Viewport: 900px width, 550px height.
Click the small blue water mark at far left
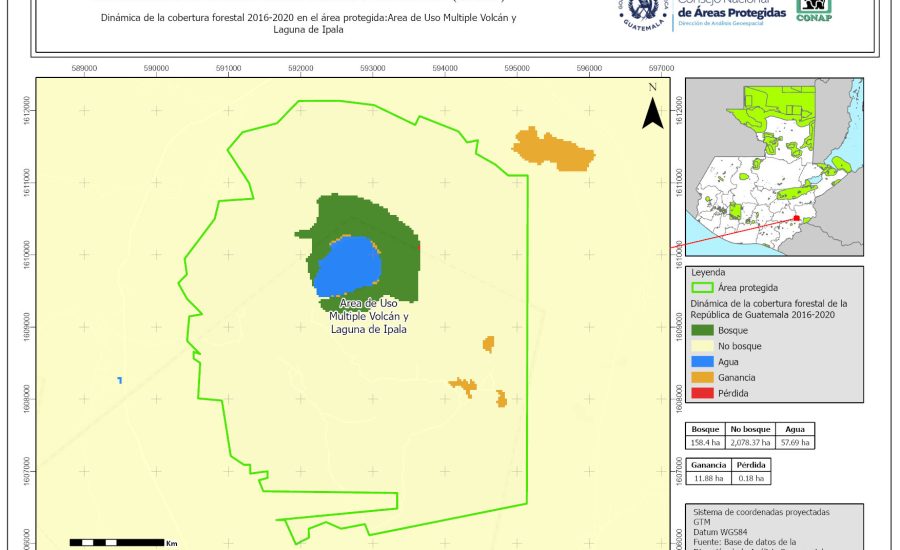pyautogui.click(x=119, y=380)
